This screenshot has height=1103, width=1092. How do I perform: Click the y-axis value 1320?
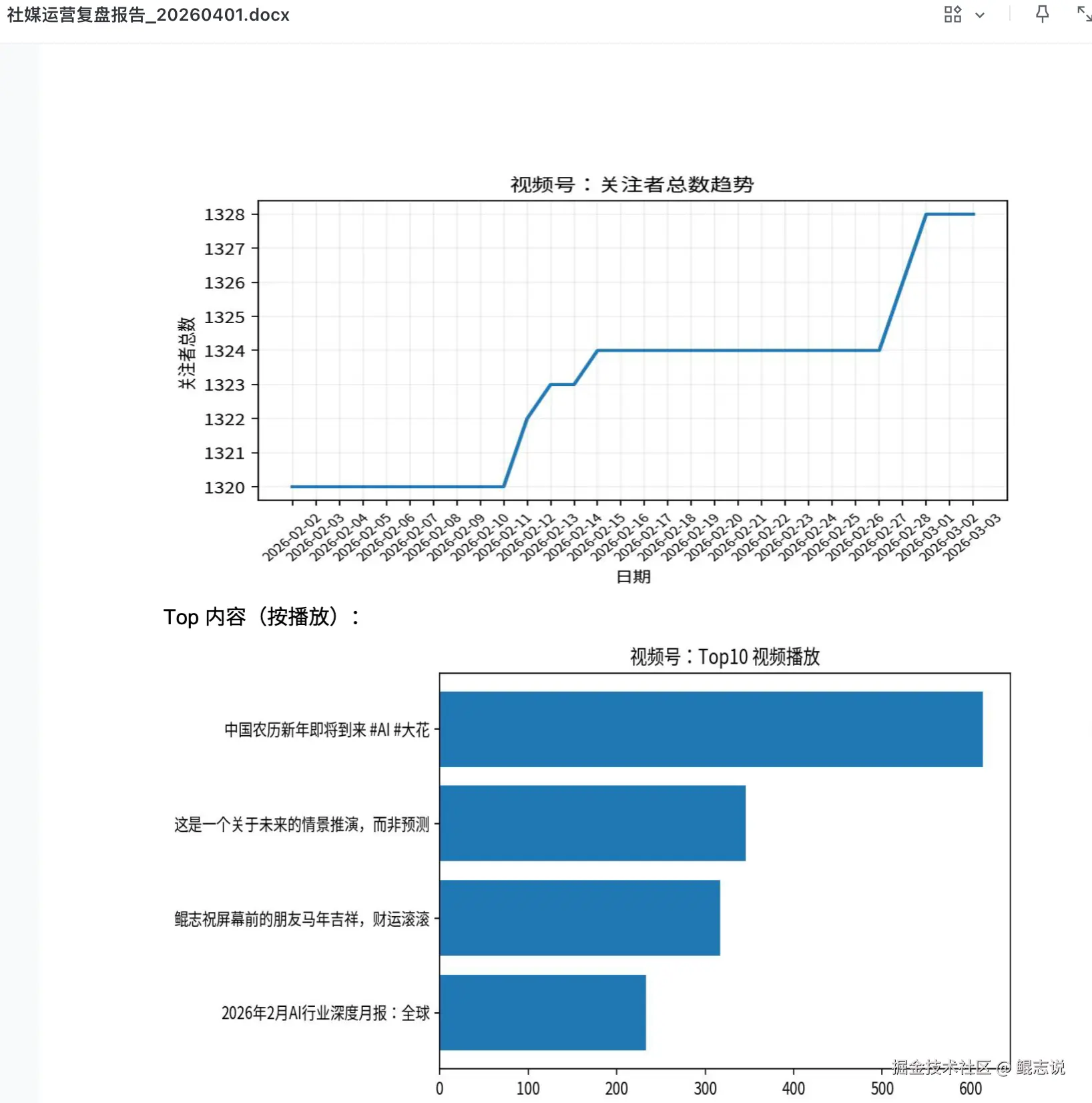coord(224,487)
